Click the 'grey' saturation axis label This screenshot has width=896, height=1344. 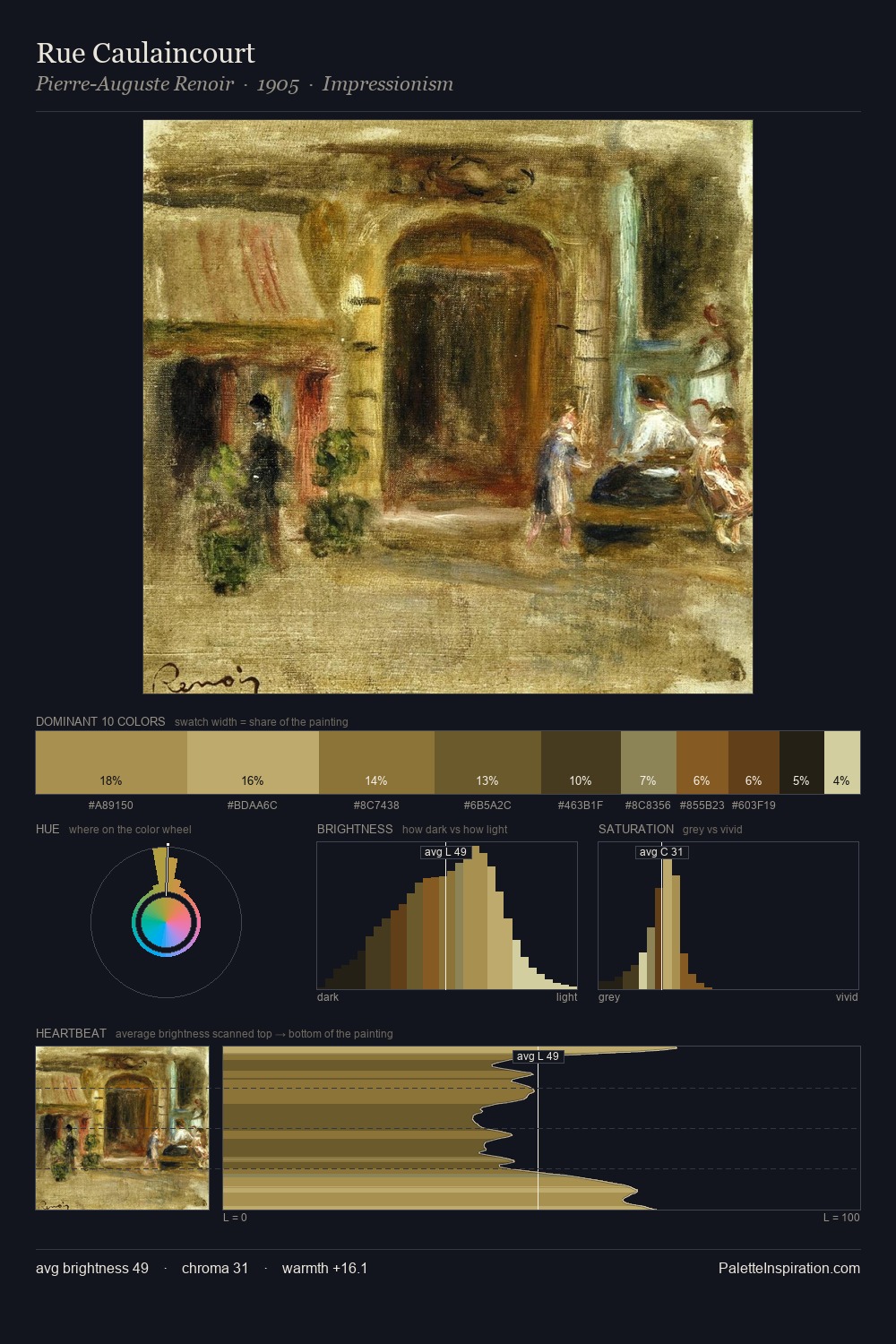(609, 997)
